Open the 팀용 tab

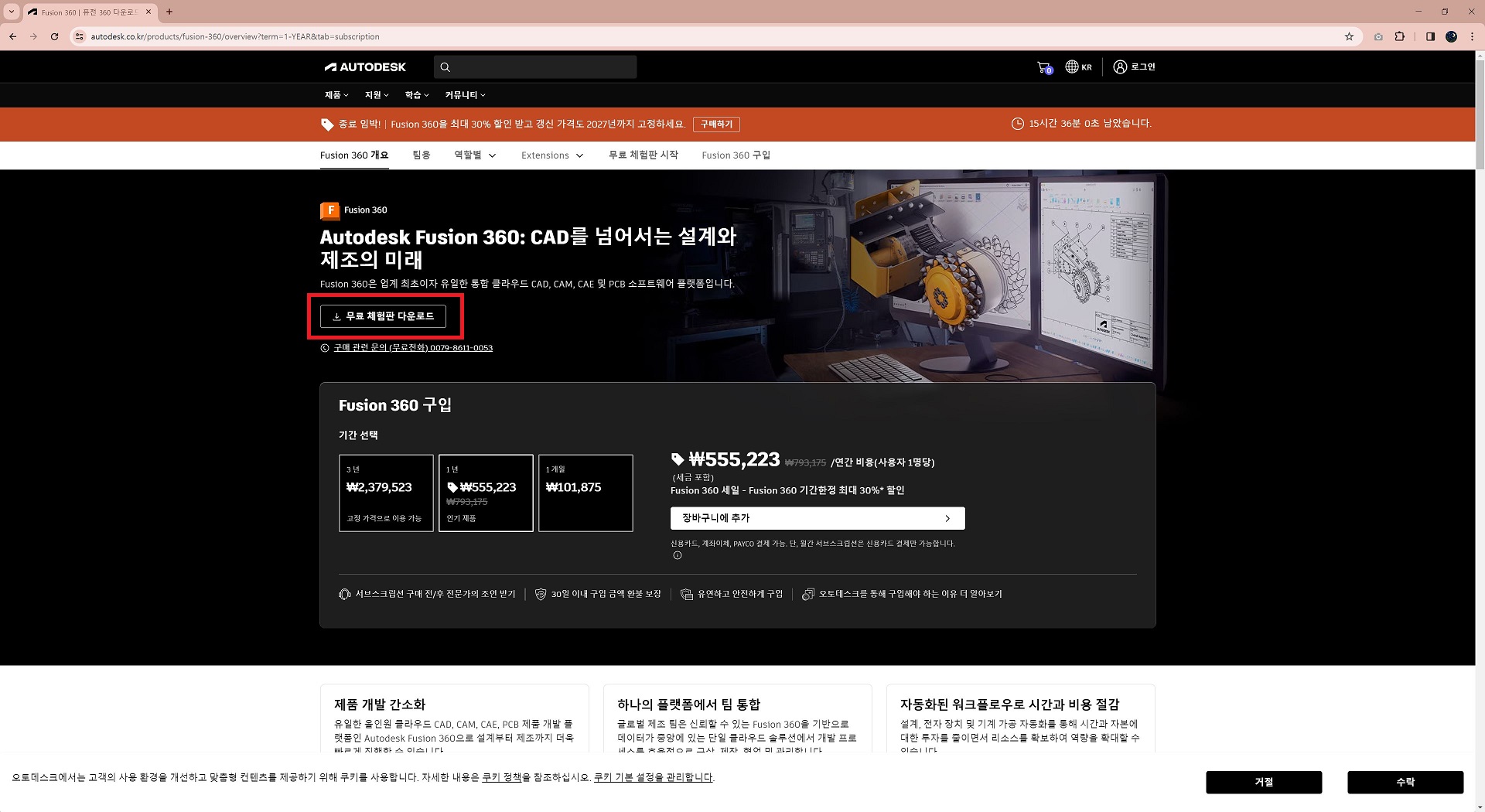pyautogui.click(x=422, y=155)
